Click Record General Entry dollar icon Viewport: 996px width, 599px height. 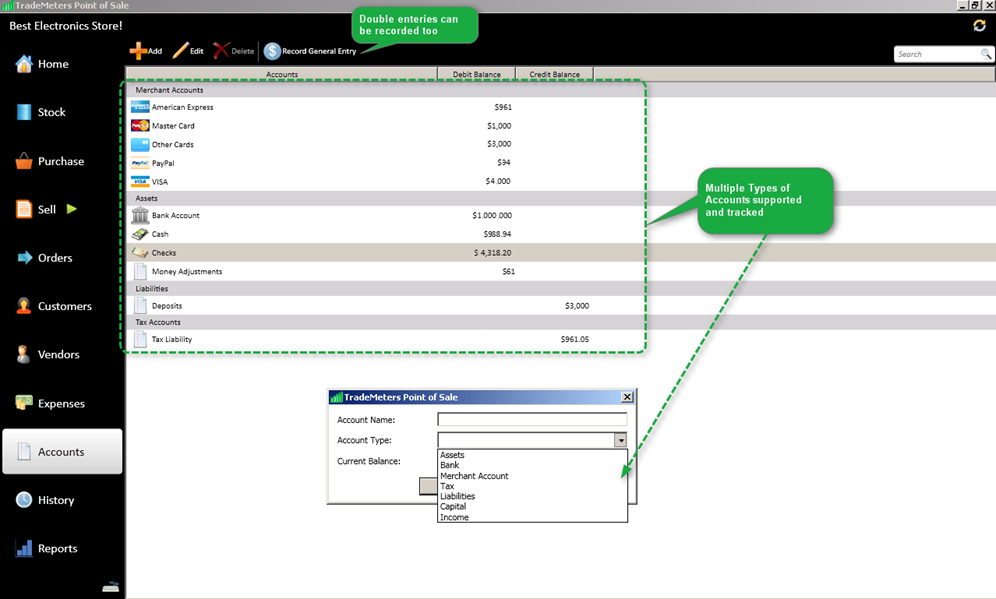point(272,51)
